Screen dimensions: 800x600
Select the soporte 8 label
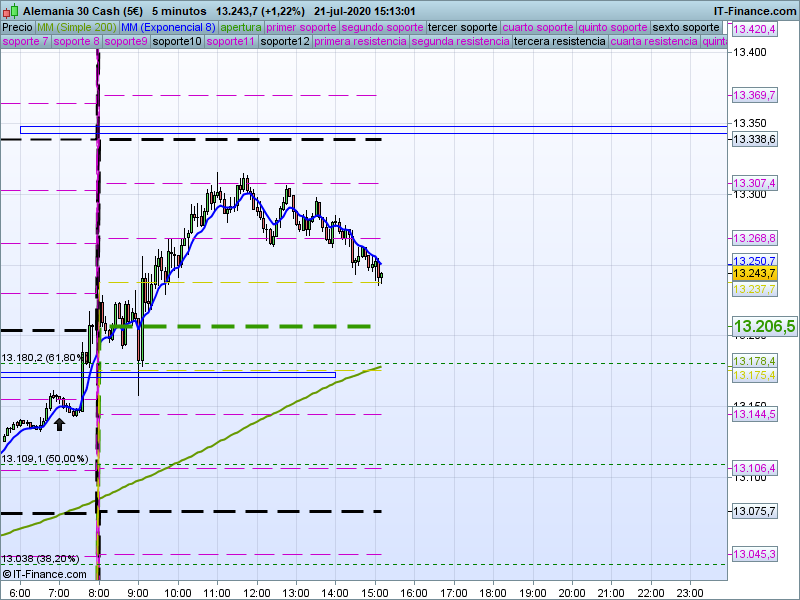click(x=76, y=41)
